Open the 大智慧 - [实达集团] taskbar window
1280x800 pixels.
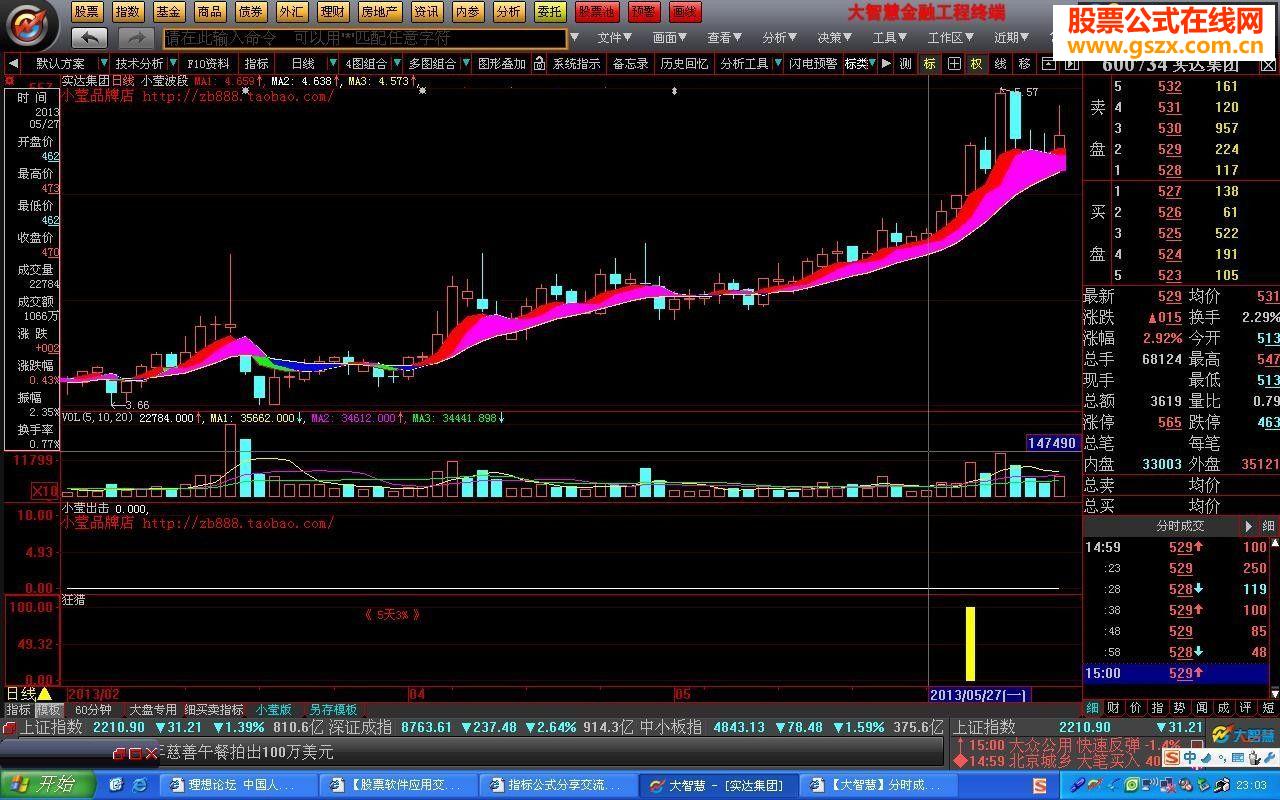[x=719, y=785]
